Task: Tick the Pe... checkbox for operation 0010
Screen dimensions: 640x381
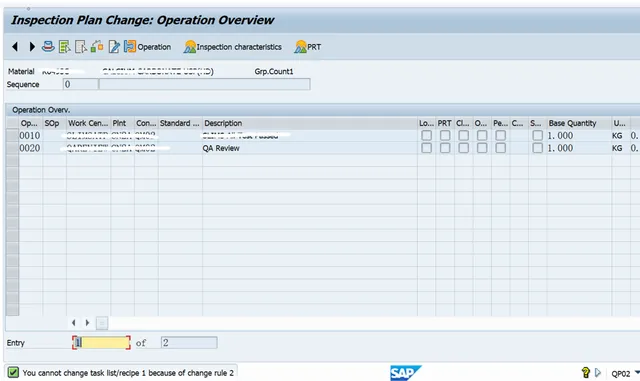Action: pos(500,135)
